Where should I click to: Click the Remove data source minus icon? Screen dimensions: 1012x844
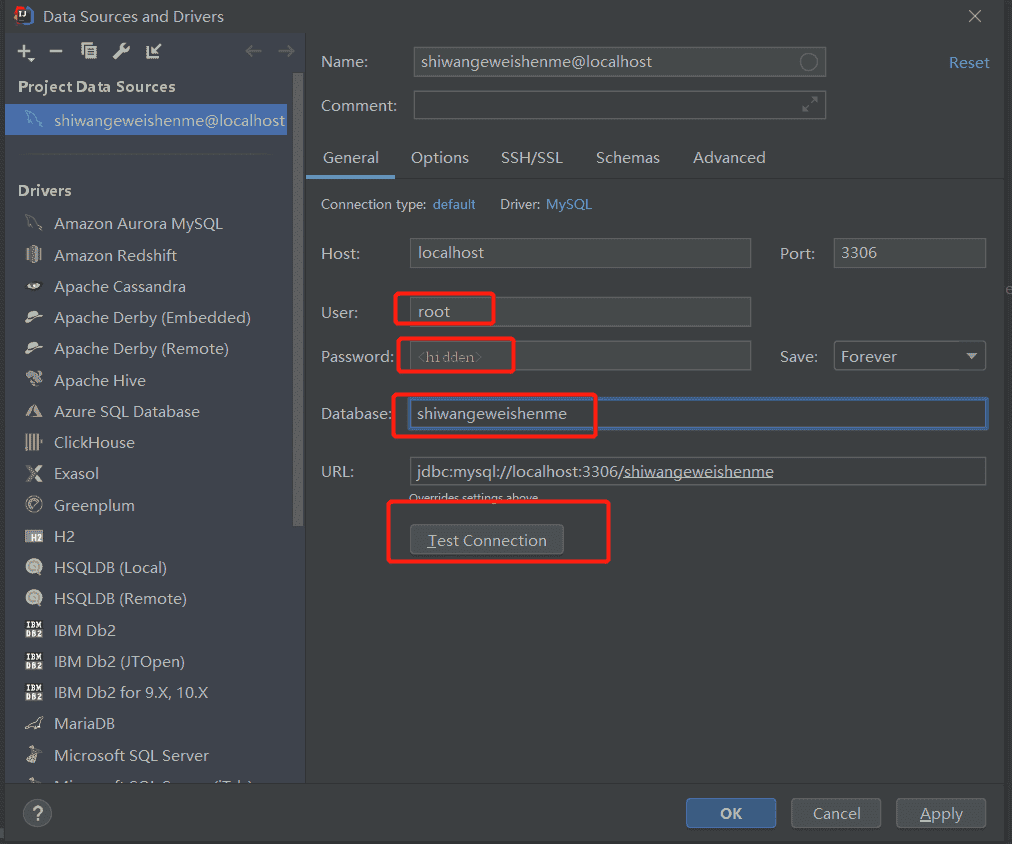coord(56,51)
